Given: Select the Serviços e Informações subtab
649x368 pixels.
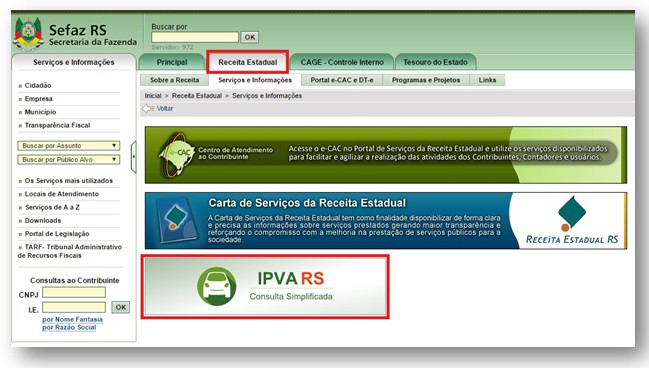Looking at the screenshot, I should tap(255, 80).
